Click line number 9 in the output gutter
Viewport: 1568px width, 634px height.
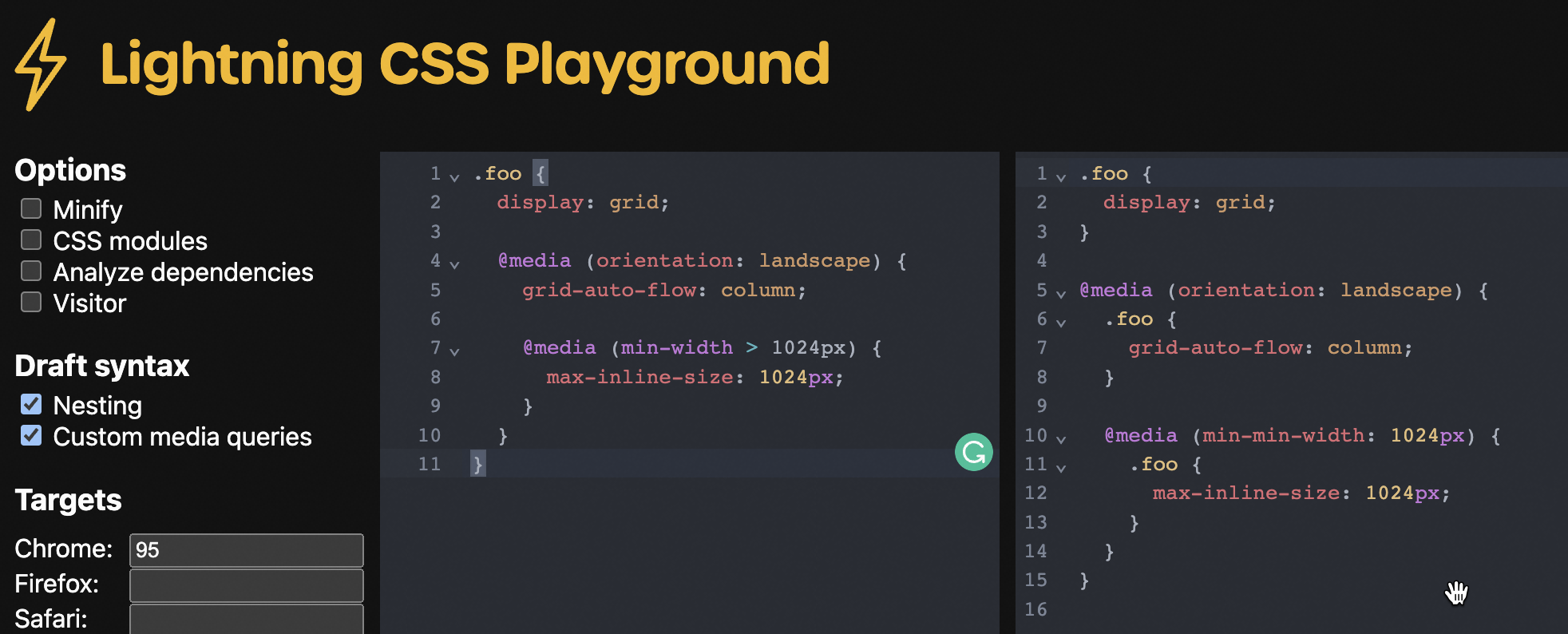point(1042,406)
